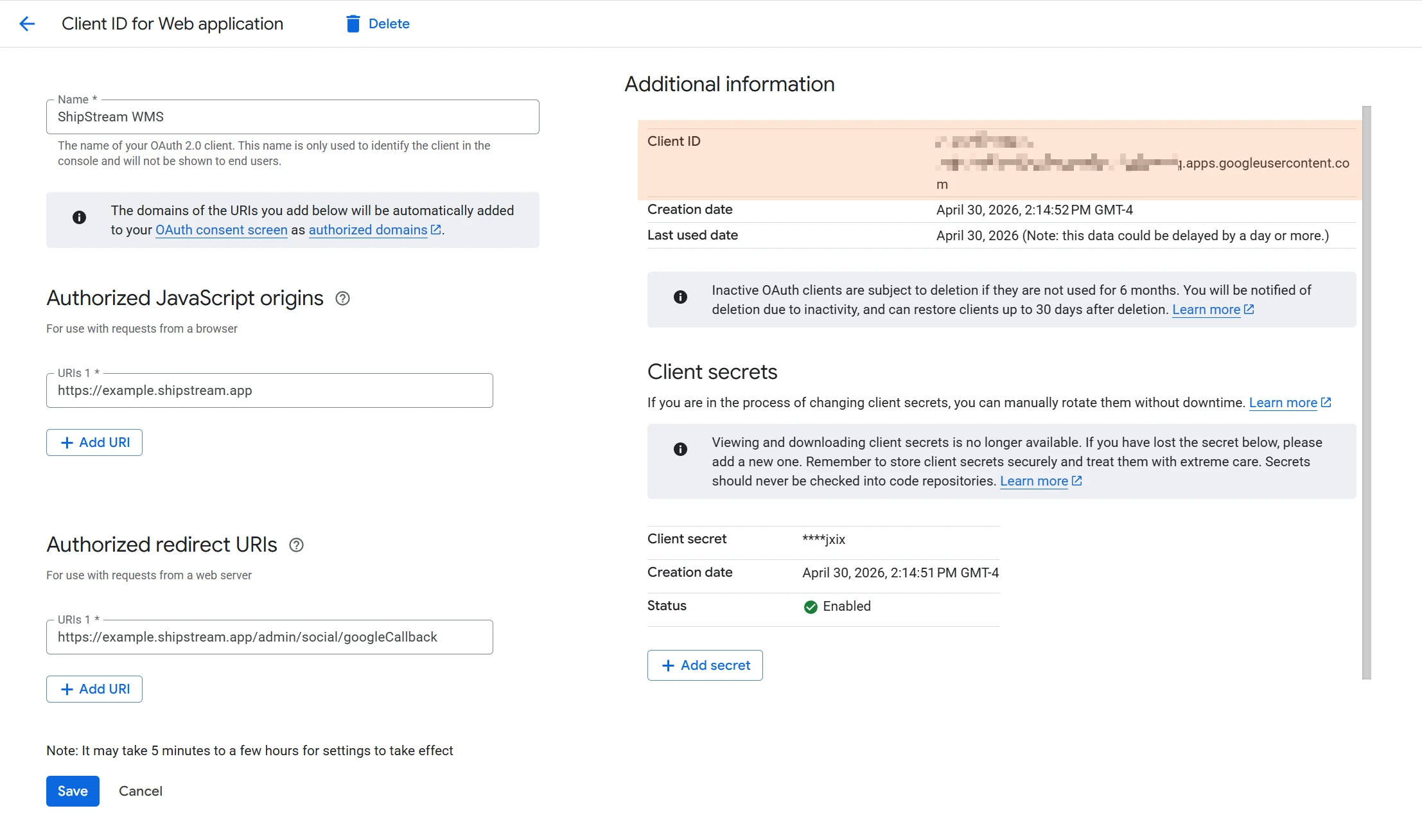Open the OAuth consent screen link
Image resolution: width=1422 pixels, height=840 pixels.
(222, 230)
